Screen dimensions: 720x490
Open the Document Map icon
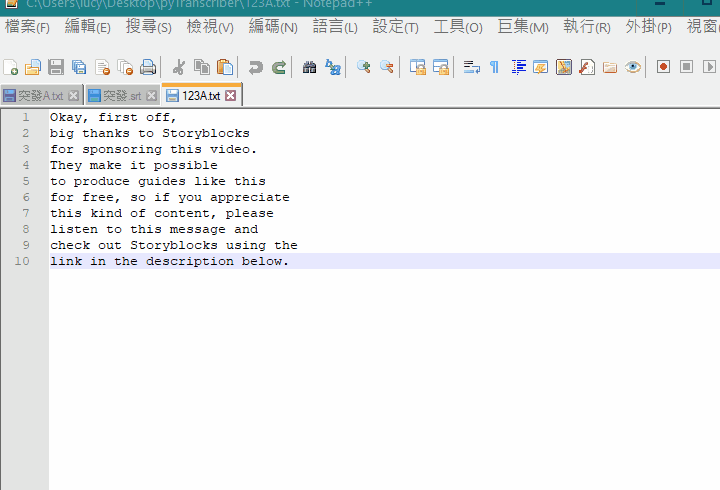pos(564,68)
